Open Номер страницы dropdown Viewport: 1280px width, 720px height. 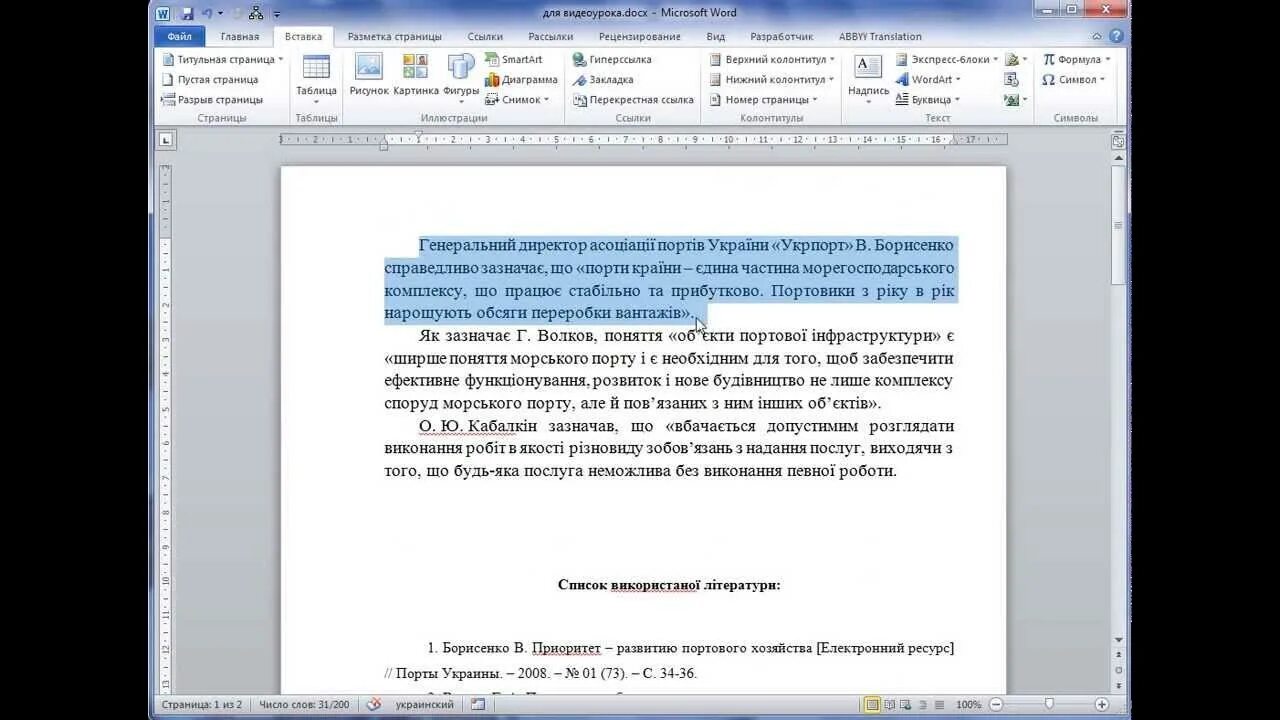(764, 99)
